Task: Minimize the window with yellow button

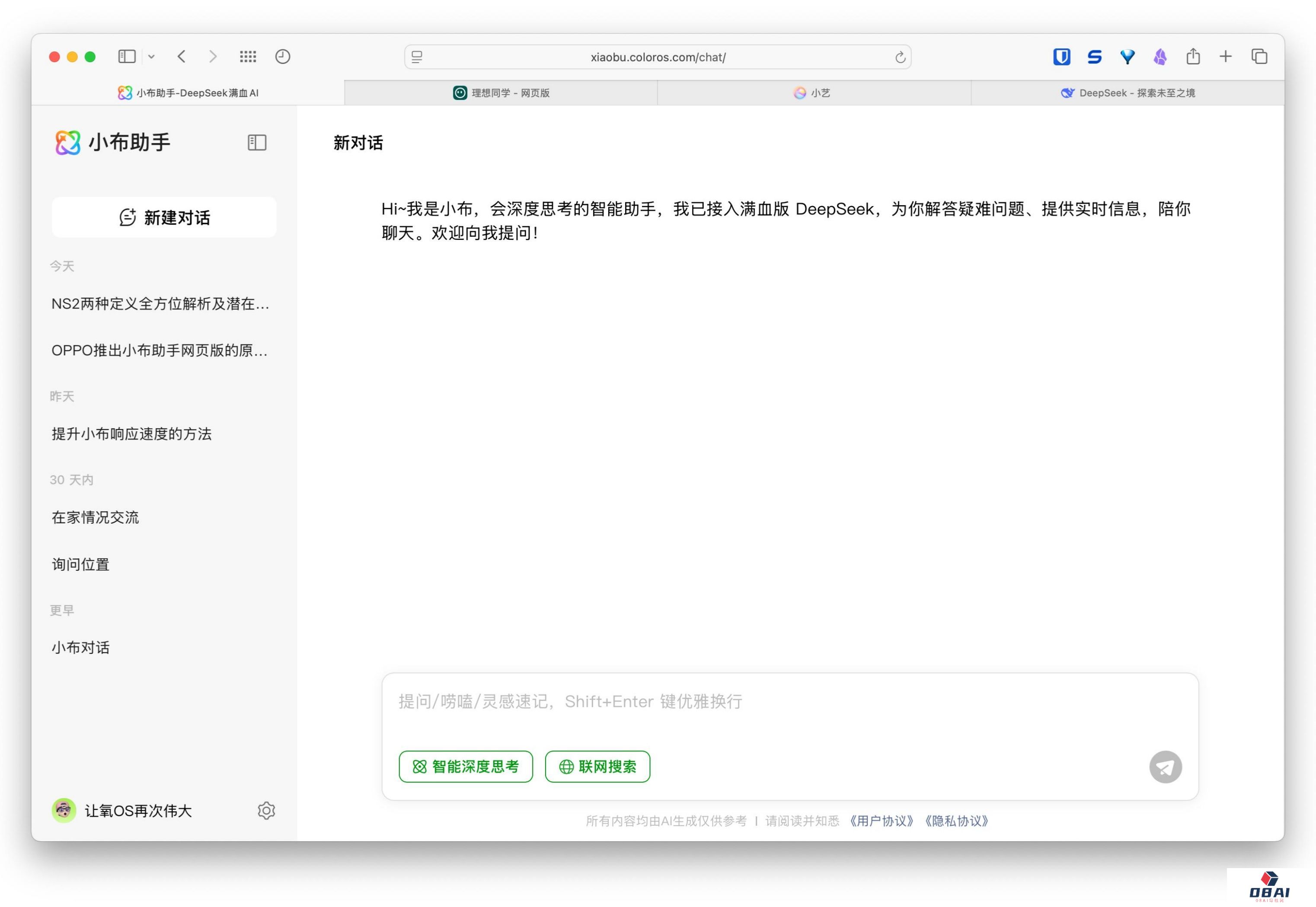Action: coord(72,57)
